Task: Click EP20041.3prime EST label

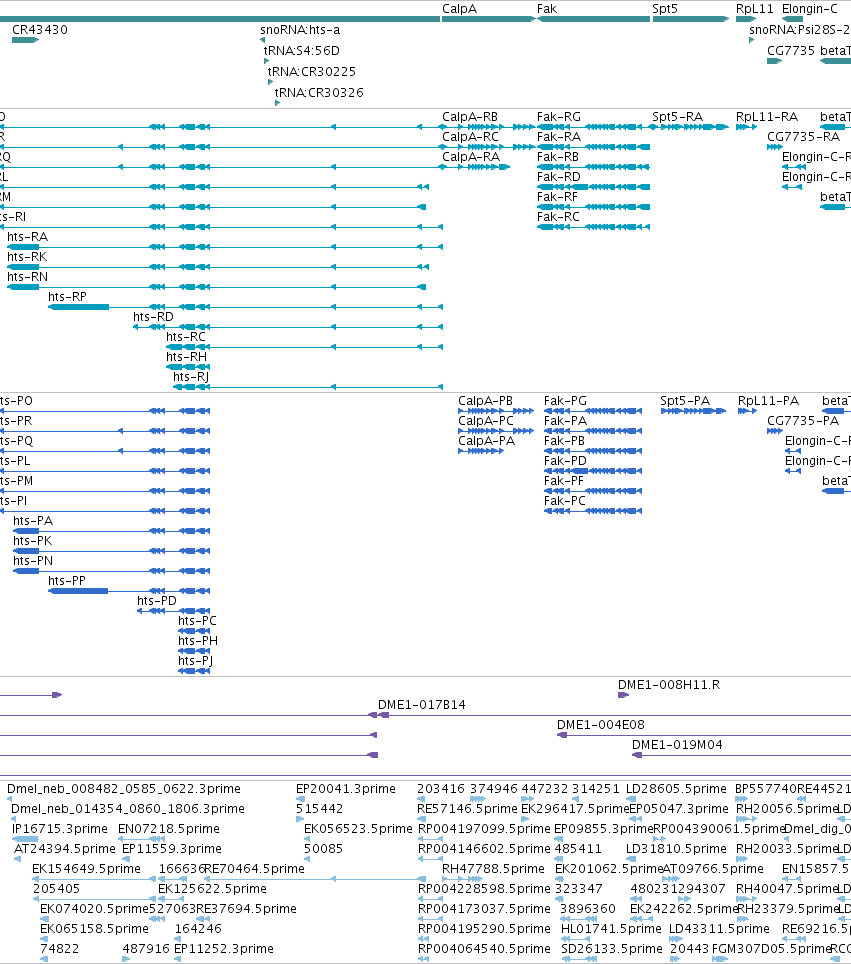Action: click(x=346, y=789)
